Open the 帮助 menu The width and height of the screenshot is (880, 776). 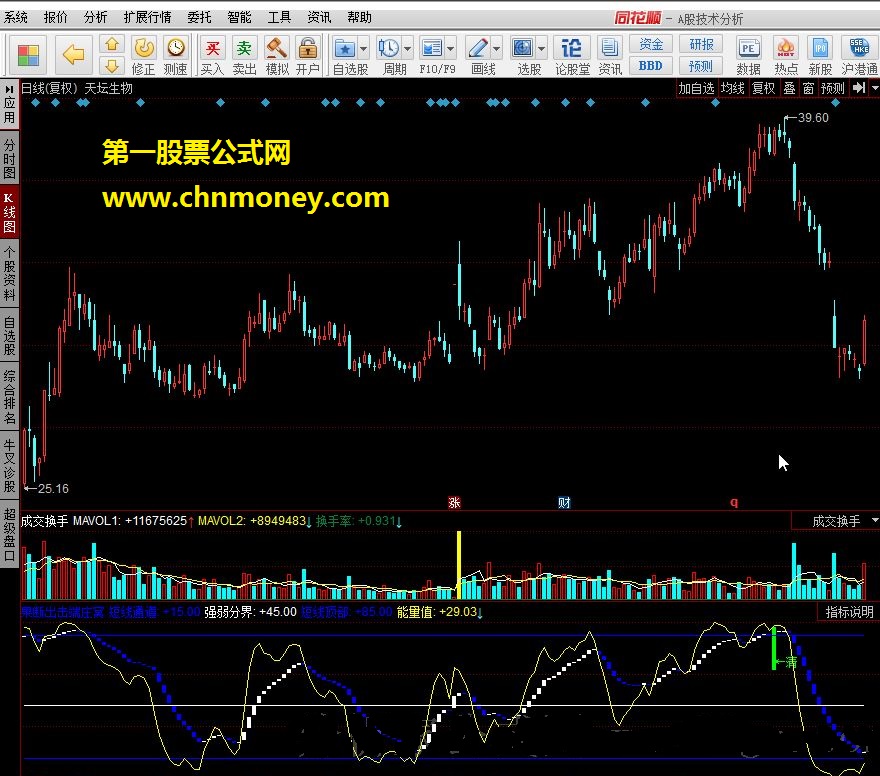tap(359, 17)
